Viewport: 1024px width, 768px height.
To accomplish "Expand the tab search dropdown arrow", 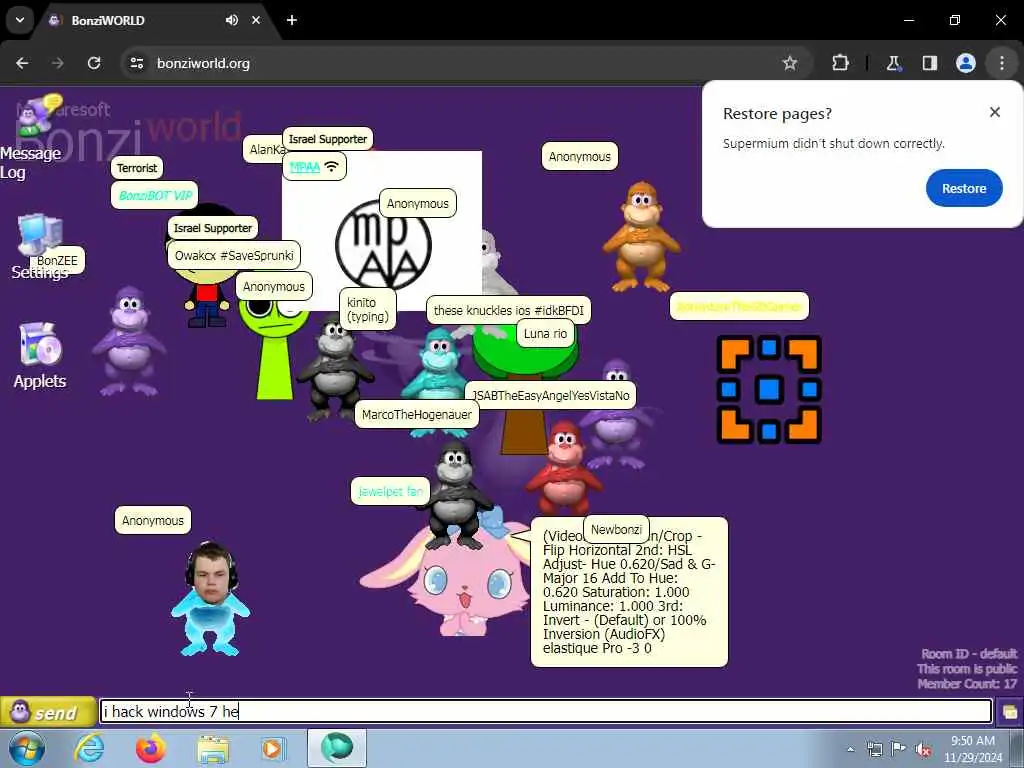I will [x=20, y=20].
